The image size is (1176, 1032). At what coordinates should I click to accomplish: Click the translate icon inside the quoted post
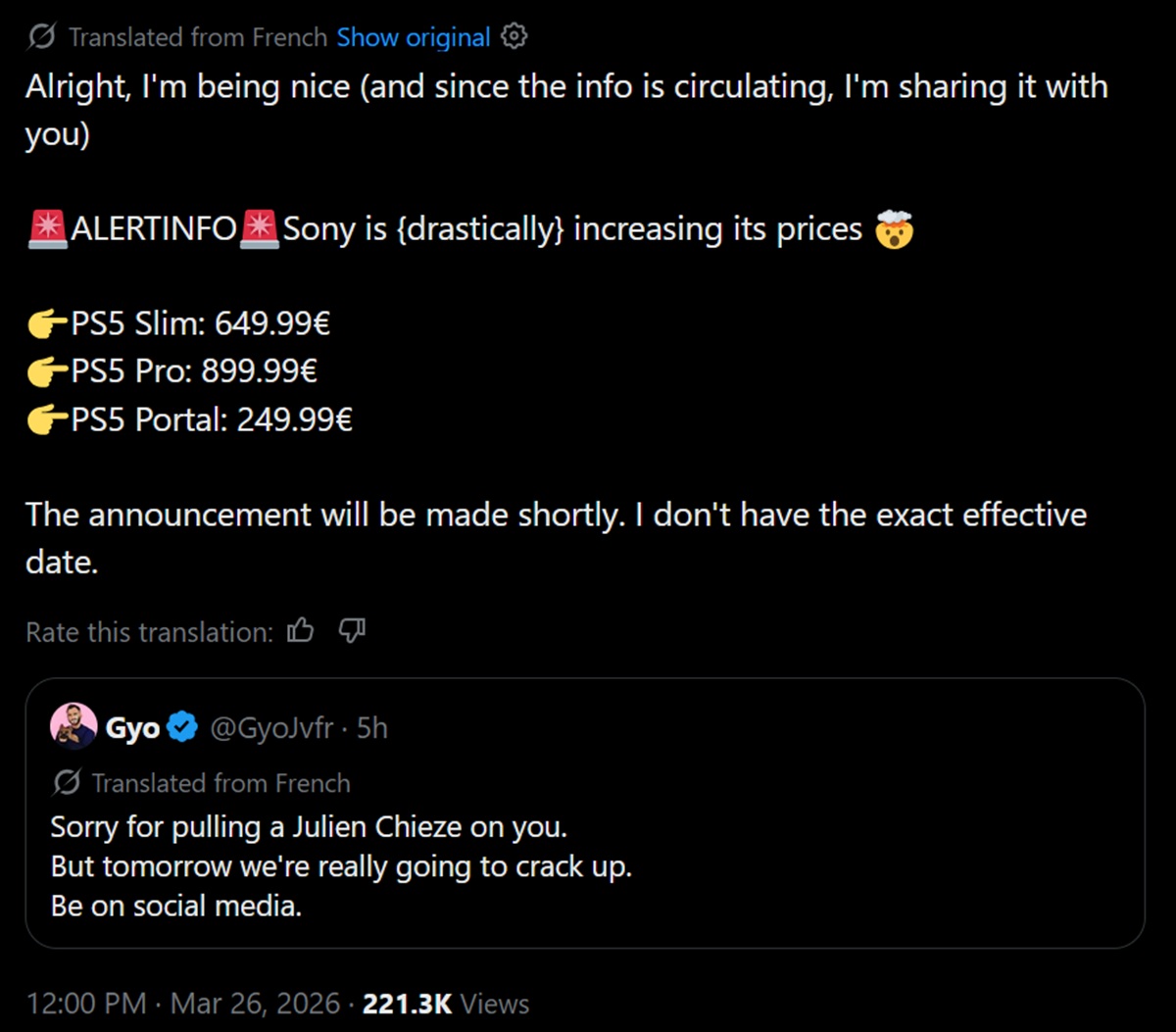coord(66,783)
